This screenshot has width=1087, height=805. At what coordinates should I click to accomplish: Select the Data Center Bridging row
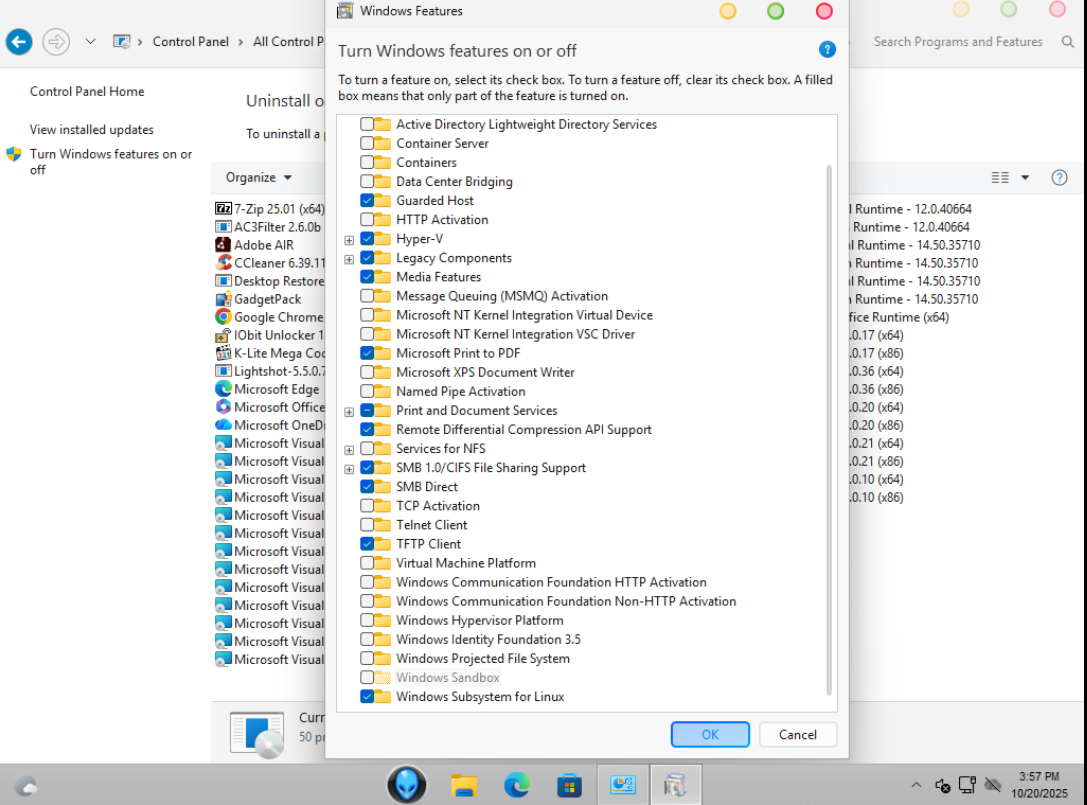point(454,182)
